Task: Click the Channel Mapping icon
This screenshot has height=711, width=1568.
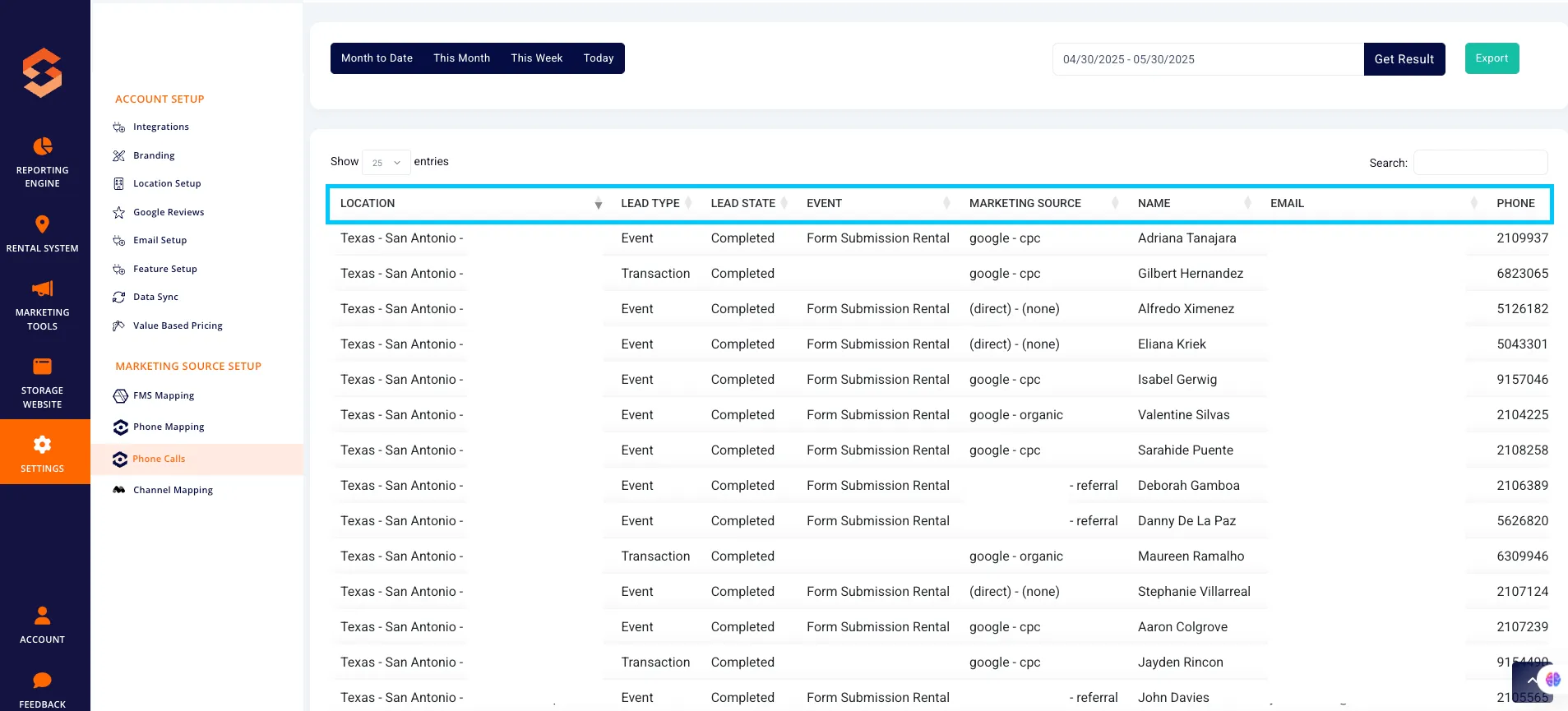Action: (x=119, y=490)
